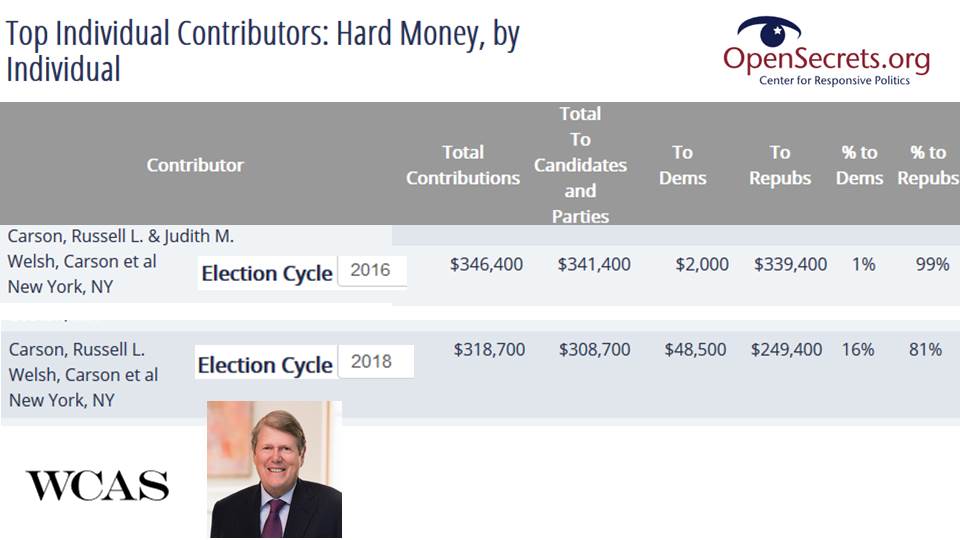
Task: Sort by Total Contributions column header
Action: point(463,165)
